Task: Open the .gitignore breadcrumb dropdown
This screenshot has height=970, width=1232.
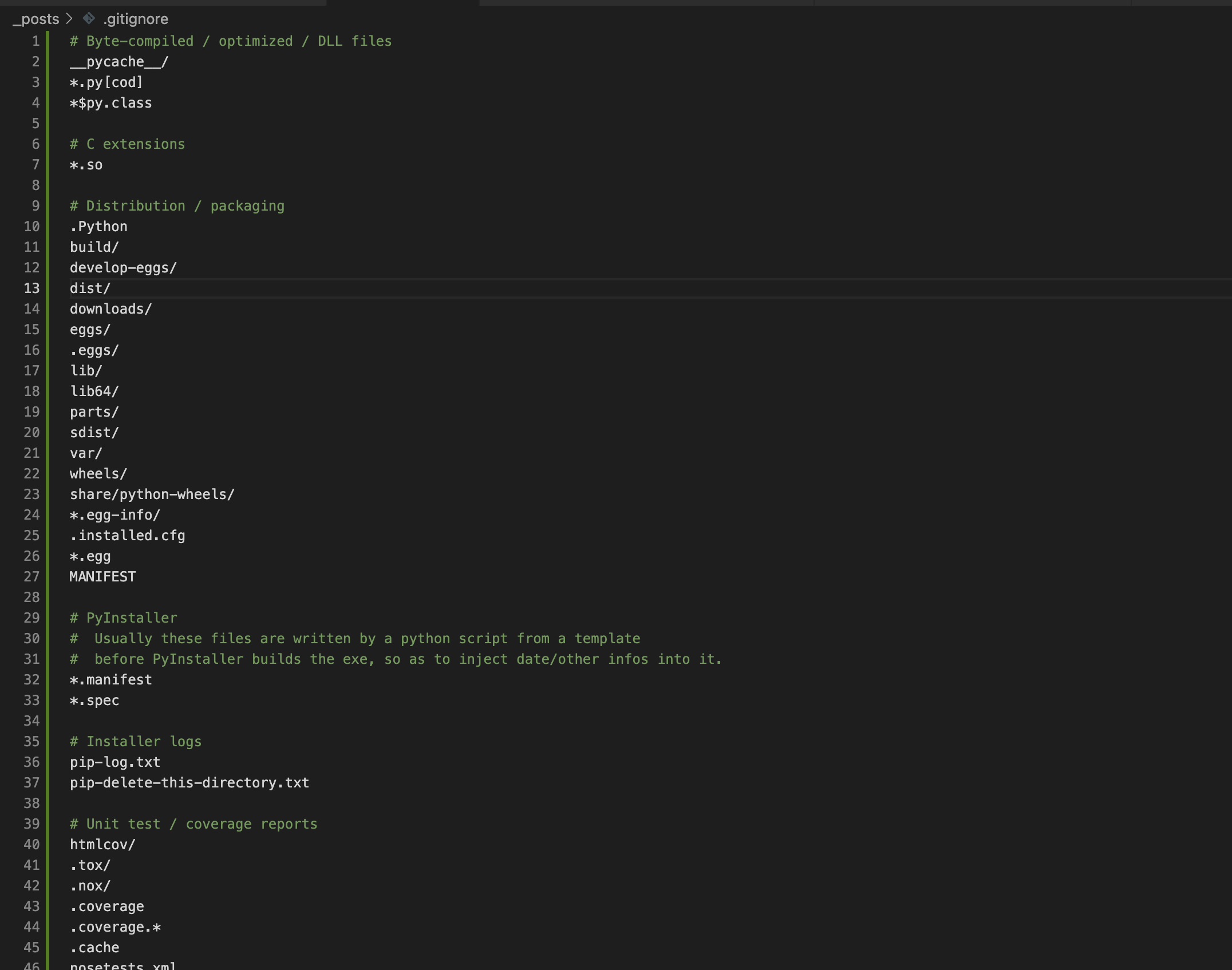Action: [x=135, y=19]
